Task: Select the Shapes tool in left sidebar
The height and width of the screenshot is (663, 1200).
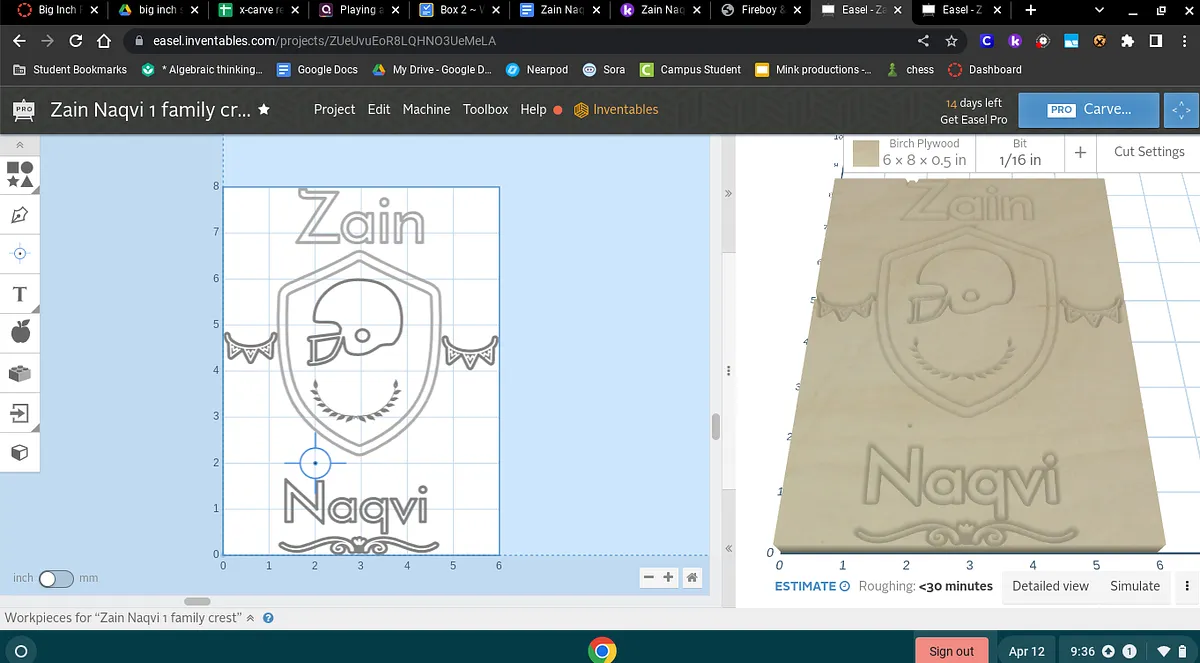Action: 20,174
